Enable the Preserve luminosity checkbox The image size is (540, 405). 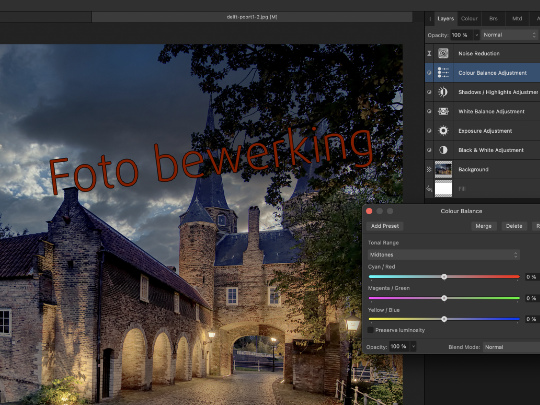point(371,330)
